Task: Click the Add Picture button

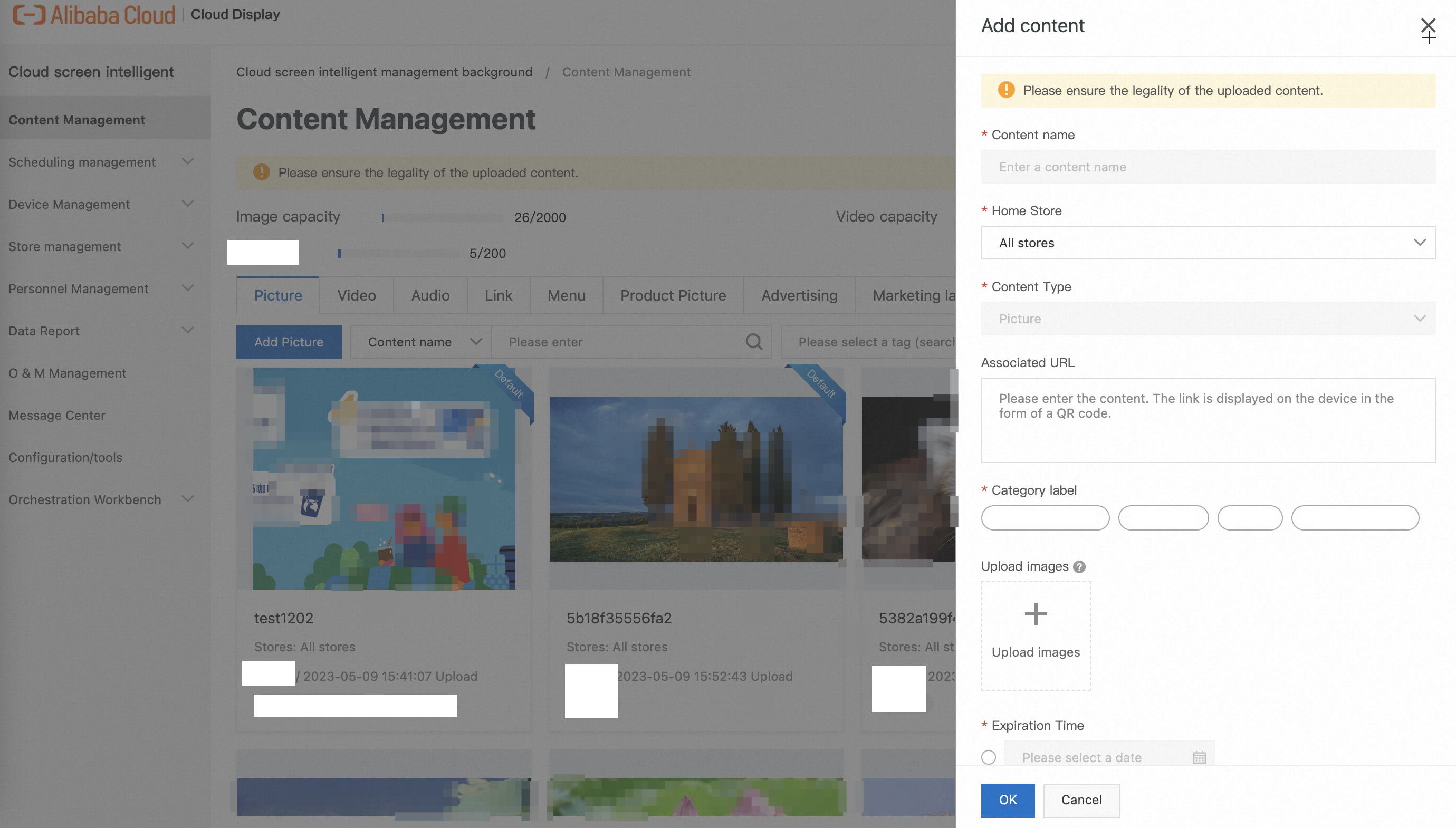Action: (x=289, y=342)
